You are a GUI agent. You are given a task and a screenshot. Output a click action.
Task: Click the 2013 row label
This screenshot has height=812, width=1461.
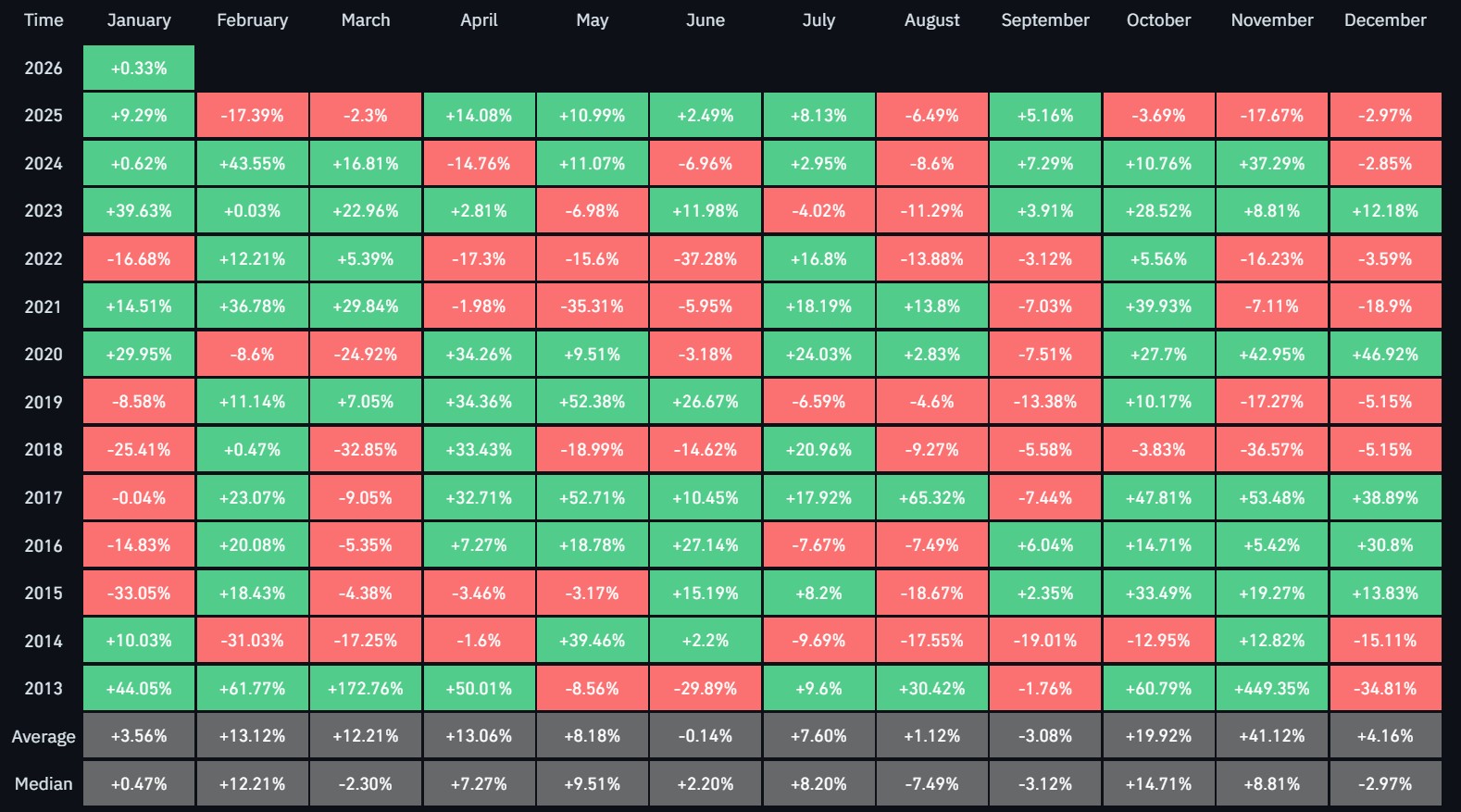pyautogui.click(x=44, y=689)
